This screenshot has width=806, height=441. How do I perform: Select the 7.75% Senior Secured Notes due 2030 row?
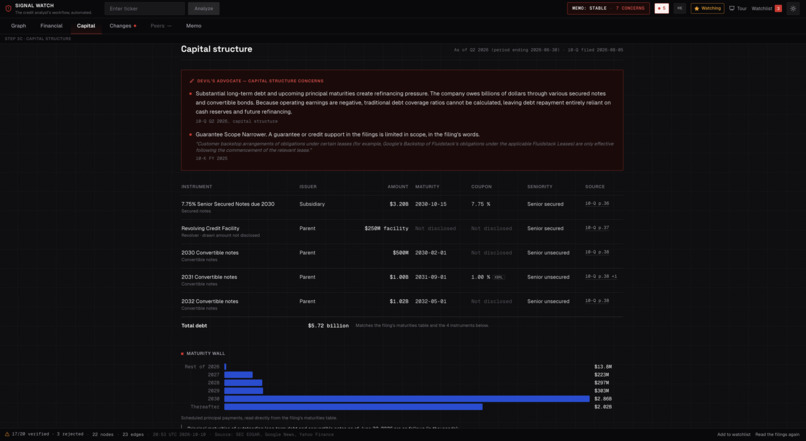click(402, 207)
